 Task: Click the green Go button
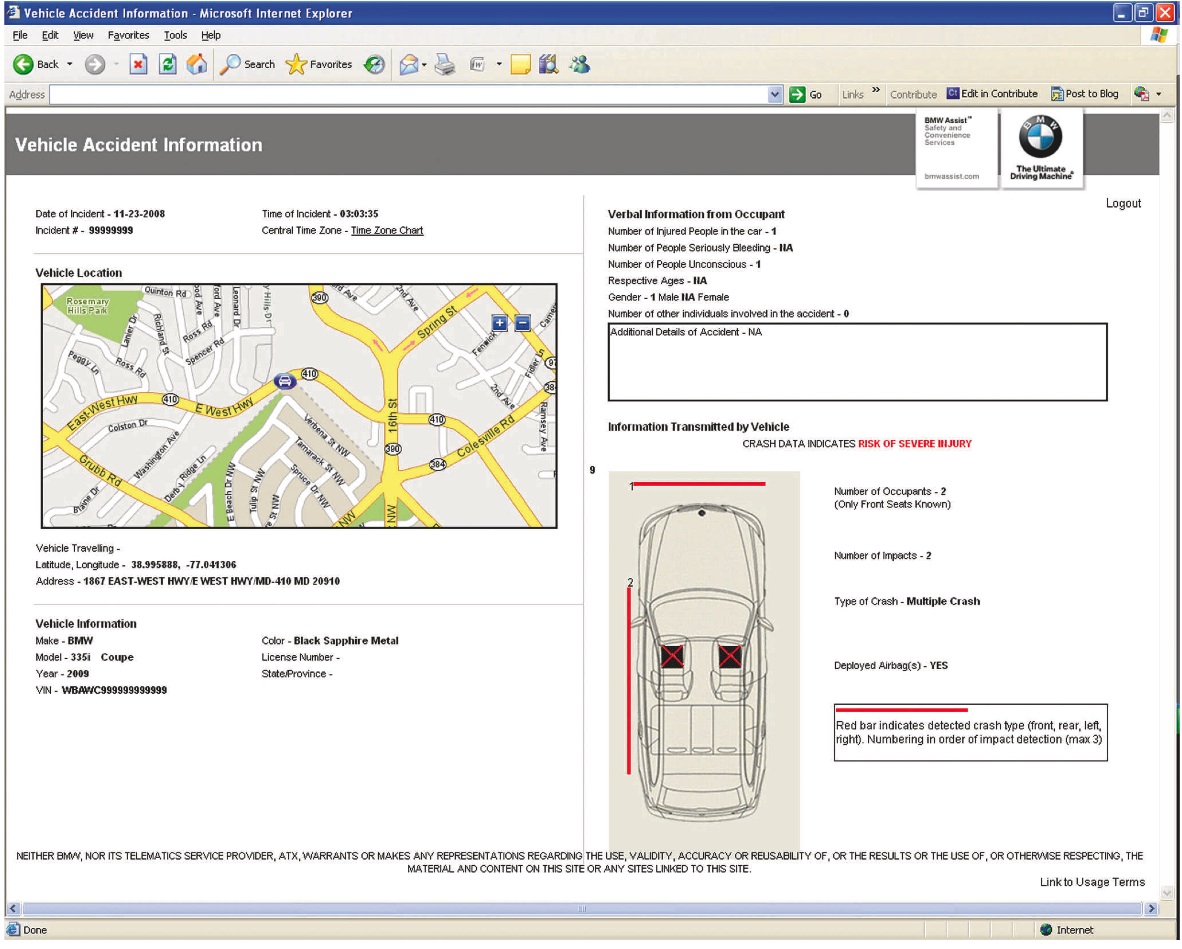[x=806, y=95]
